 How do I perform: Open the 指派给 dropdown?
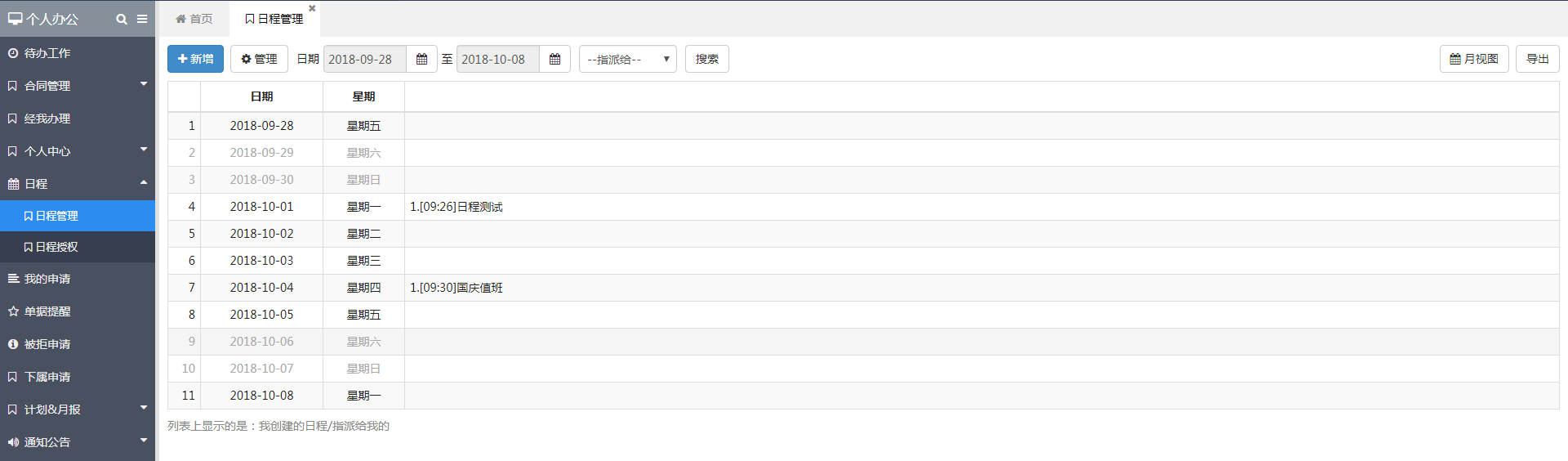[627, 59]
